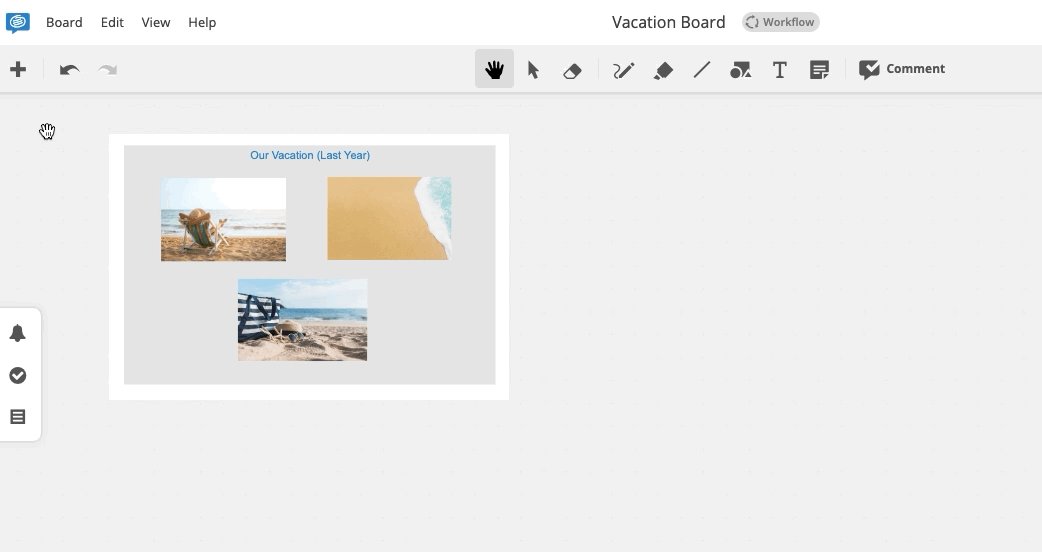Select the highlighter marker tool
Screen dimensions: 1042x552
663,70
